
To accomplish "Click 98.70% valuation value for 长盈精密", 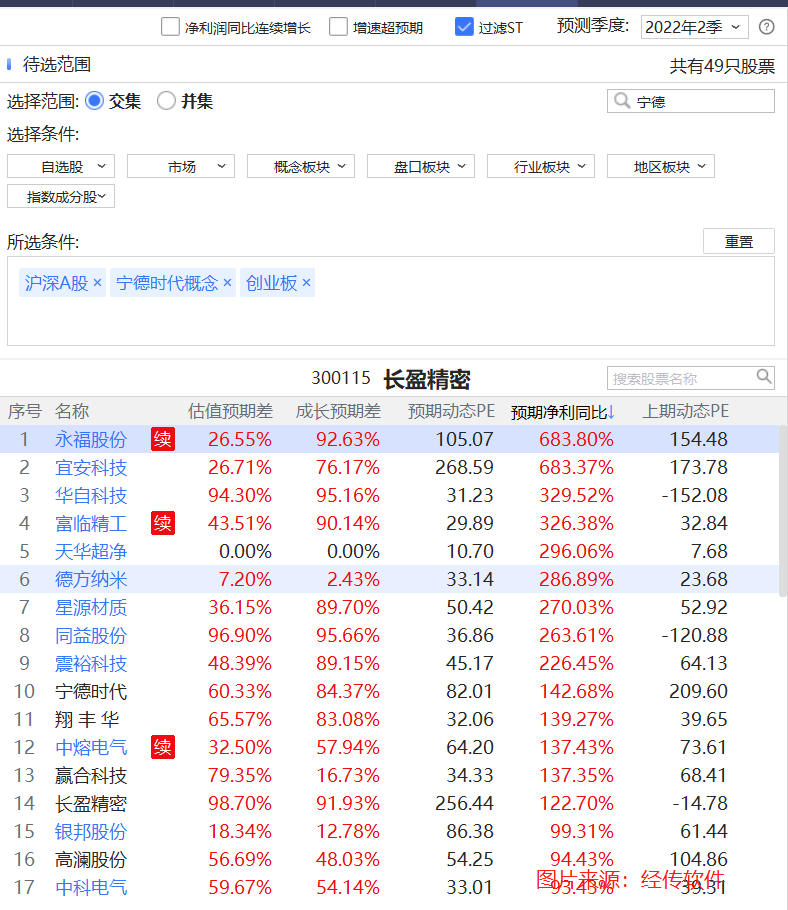I will click(x=240, y=803).
